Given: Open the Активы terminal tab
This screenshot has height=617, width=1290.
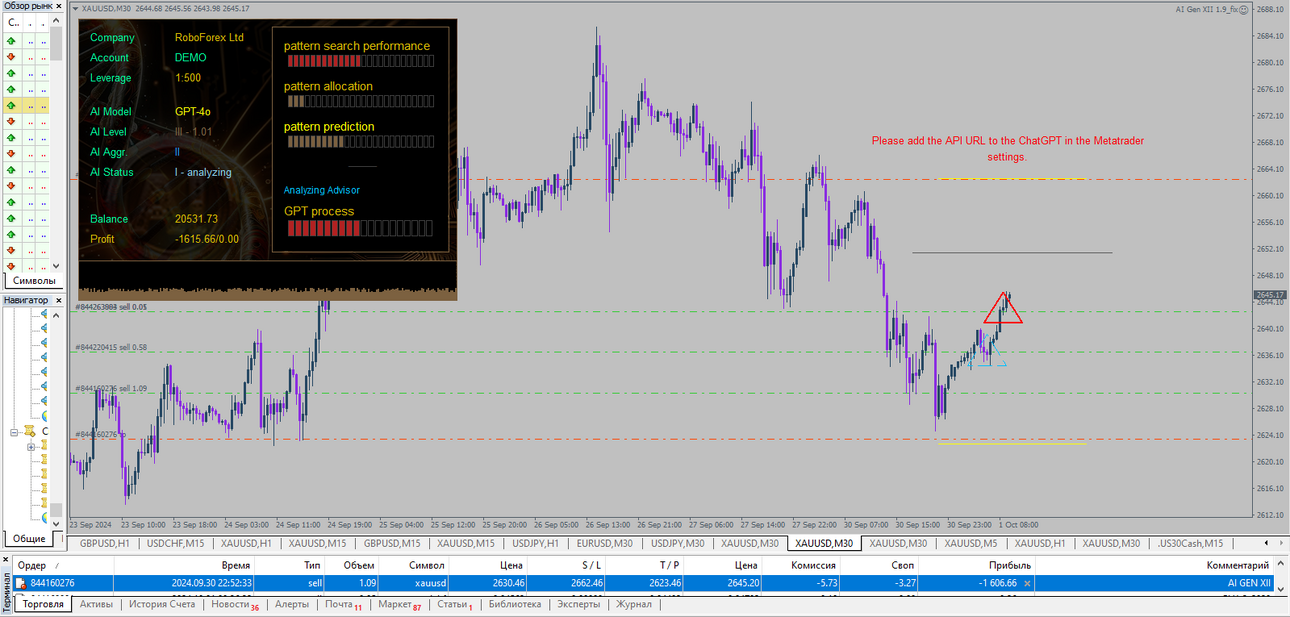Looking at the screenshot, I should click(96, 604).
